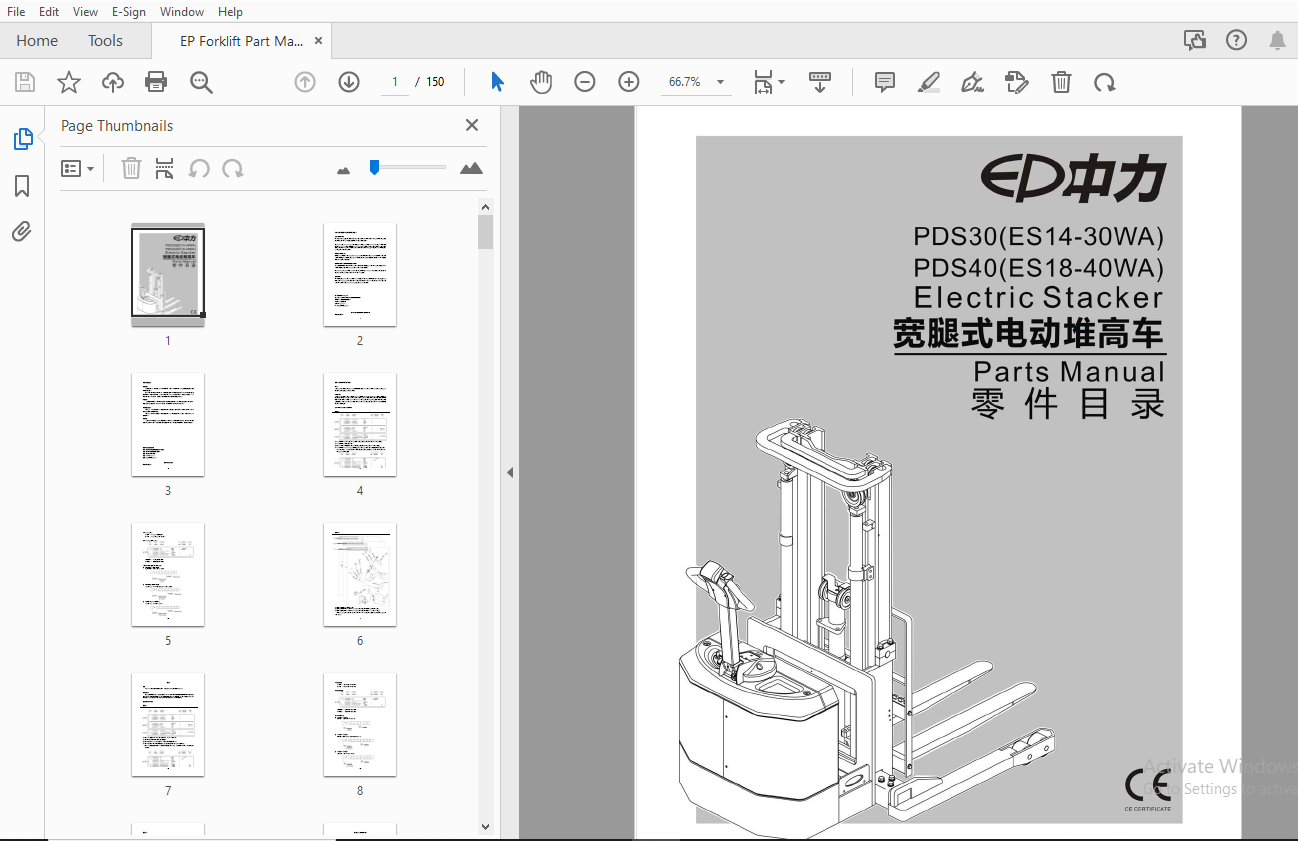Open the Sign document tool

(972, 82)
